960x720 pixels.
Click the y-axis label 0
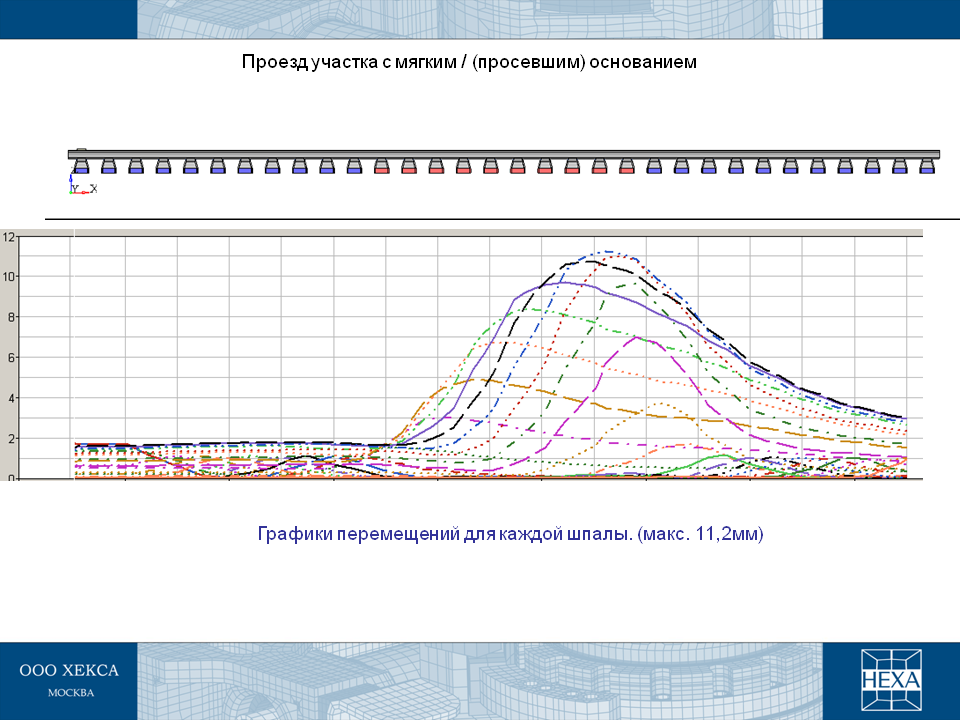[x=10, y=478]
